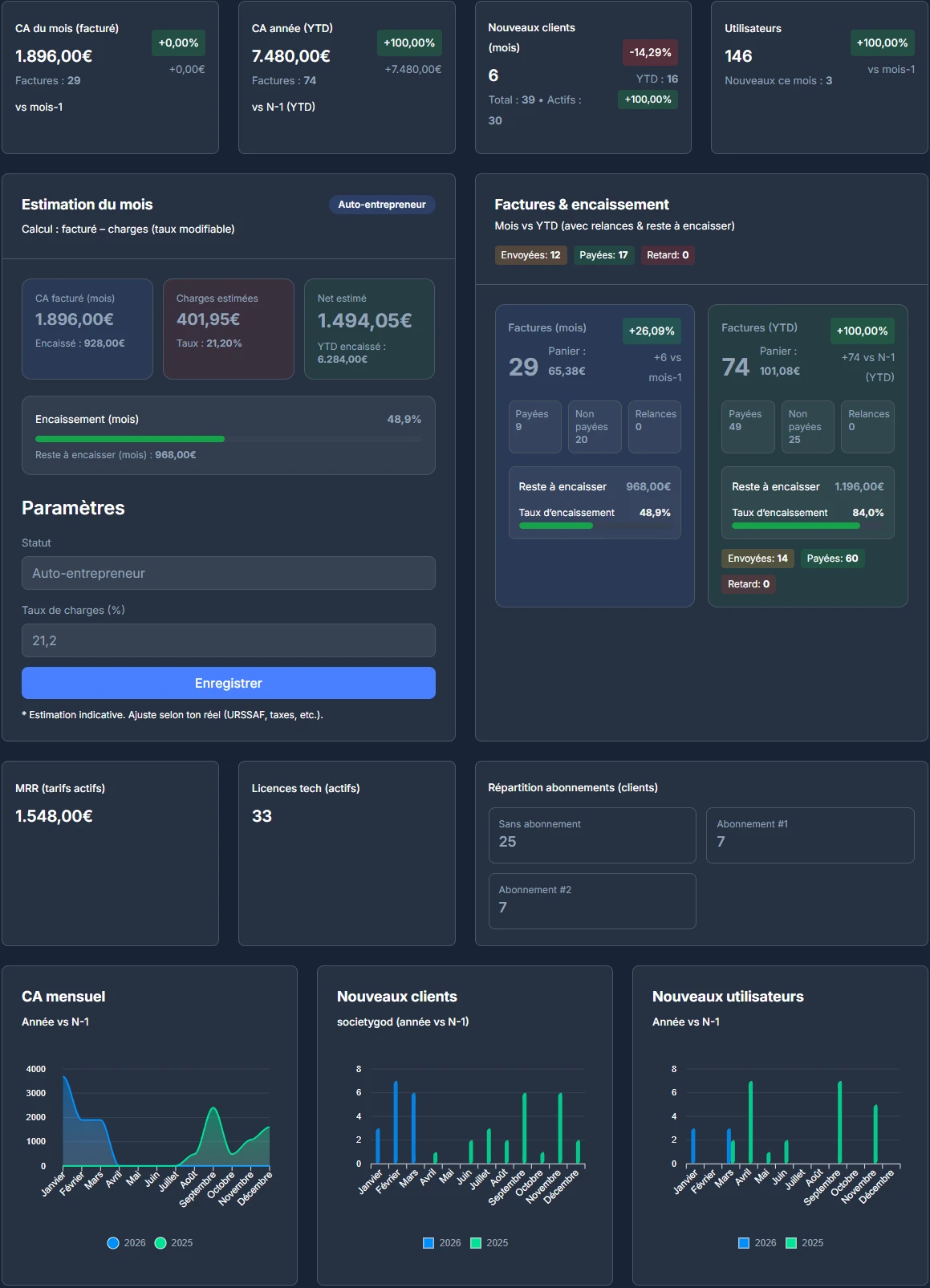Select the Abonnement #2 card

point(591,900)
